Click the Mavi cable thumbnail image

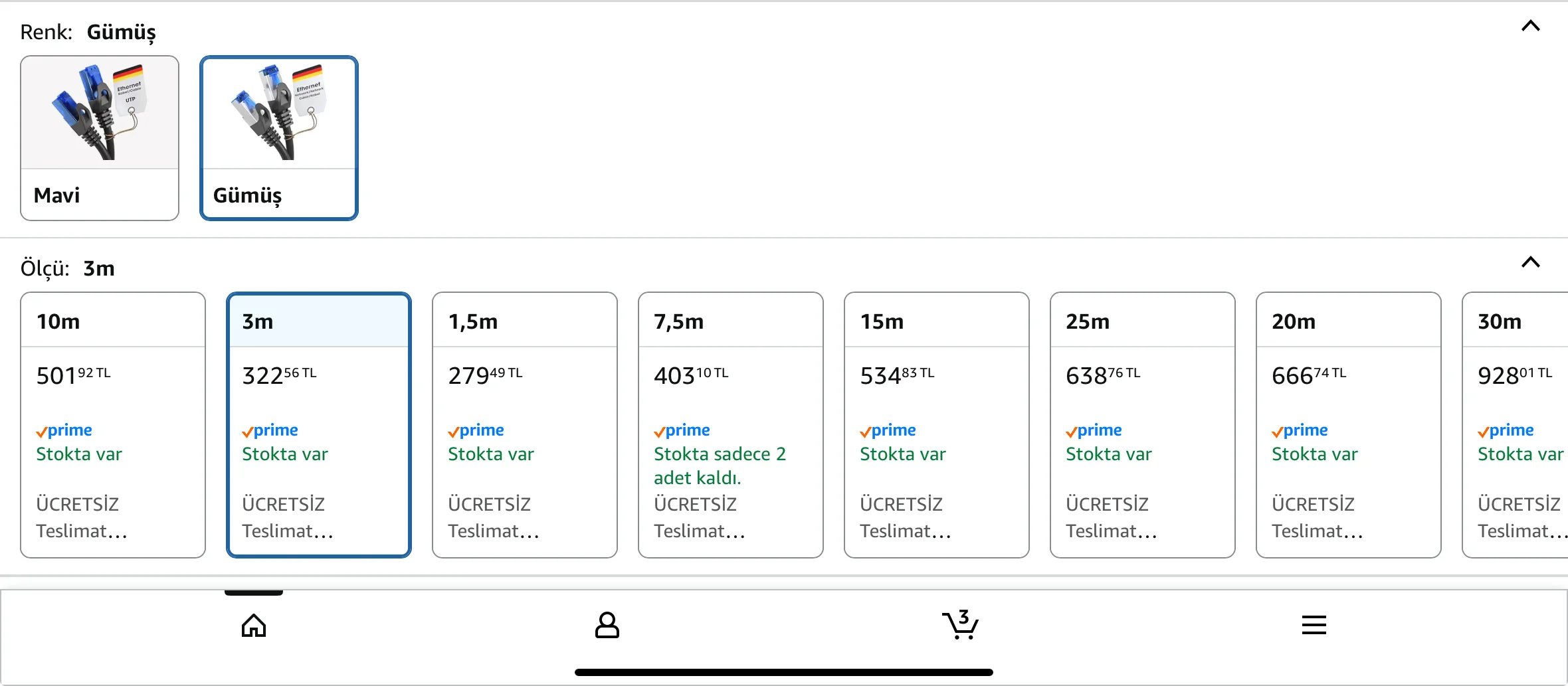tap(100, 113)
